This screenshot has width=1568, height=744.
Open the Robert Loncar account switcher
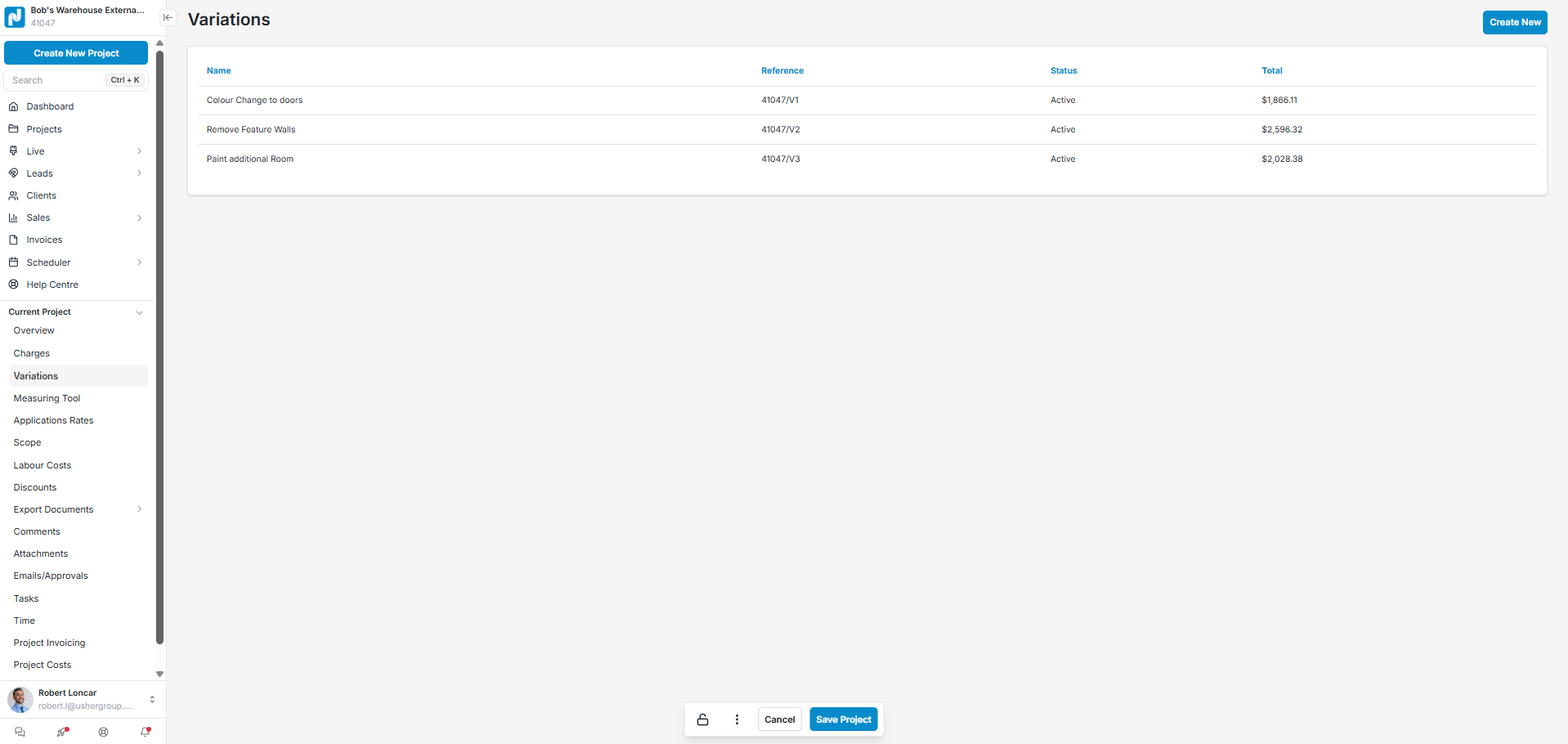152,699
